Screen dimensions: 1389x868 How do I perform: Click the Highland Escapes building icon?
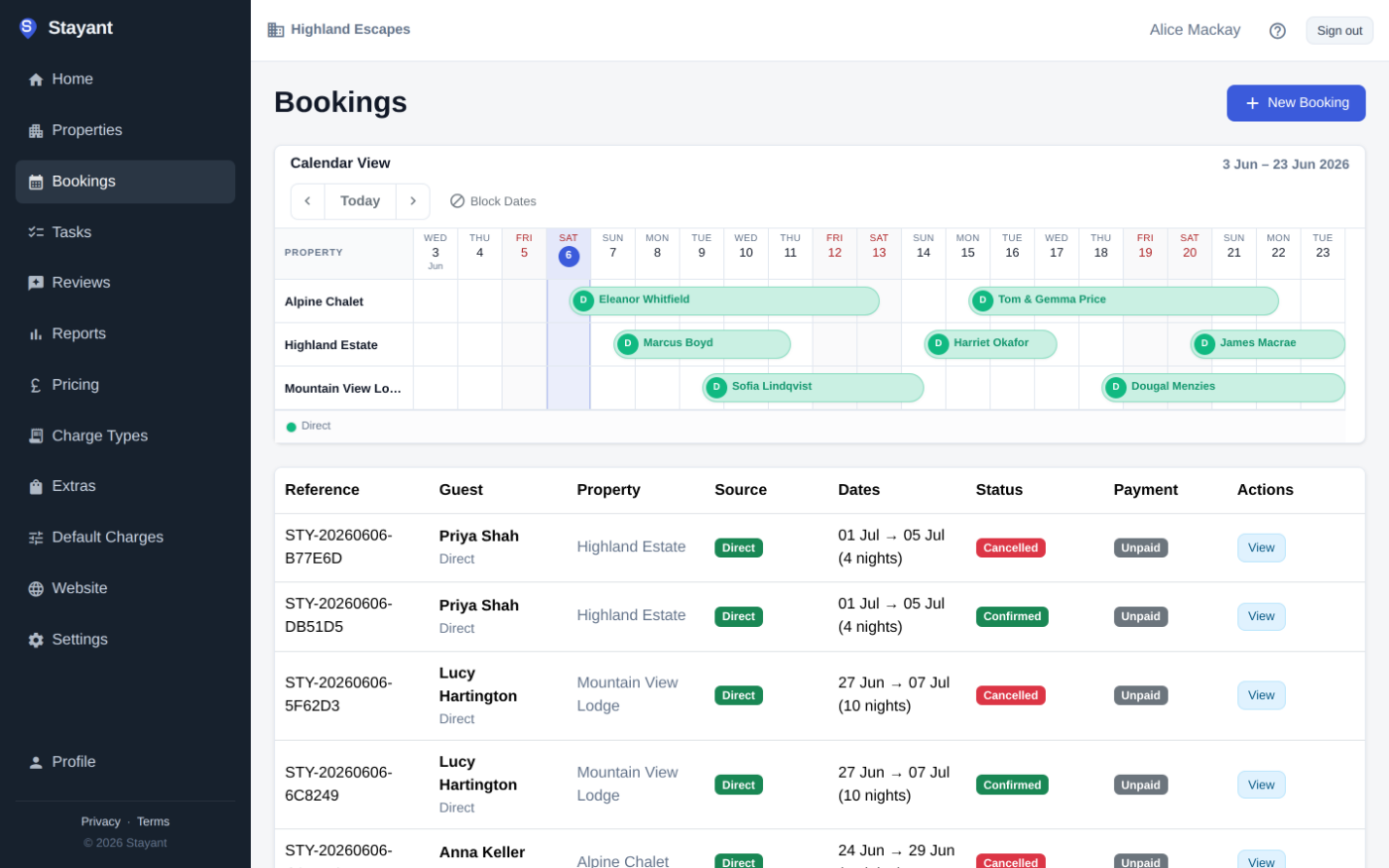coord(276,30)
